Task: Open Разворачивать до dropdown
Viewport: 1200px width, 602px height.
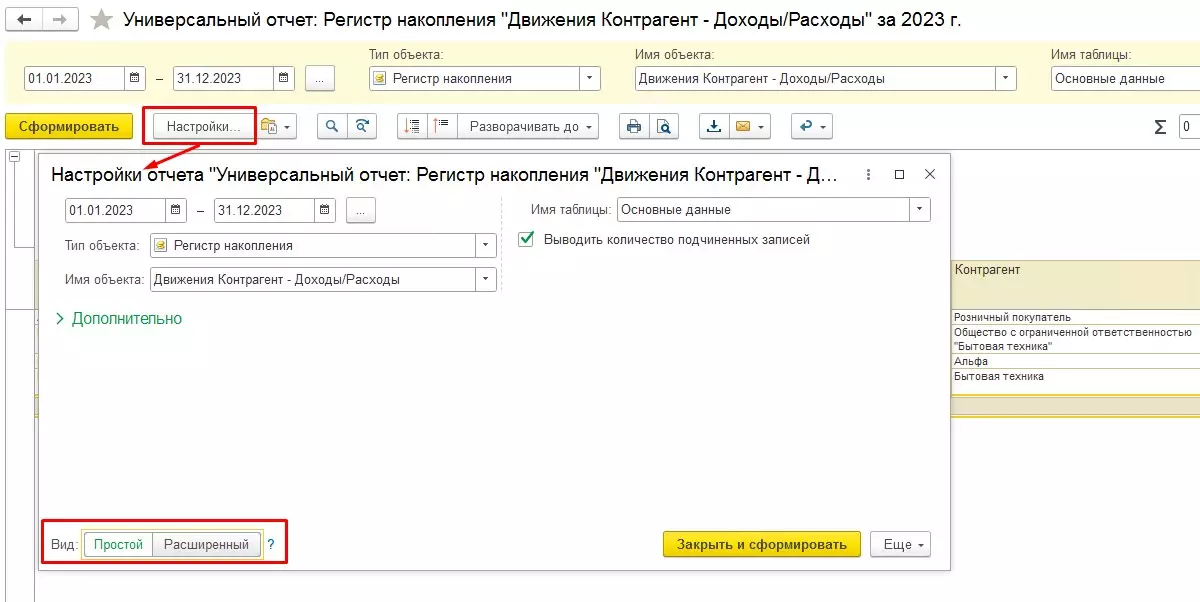Action: click(x=528, y=126)
